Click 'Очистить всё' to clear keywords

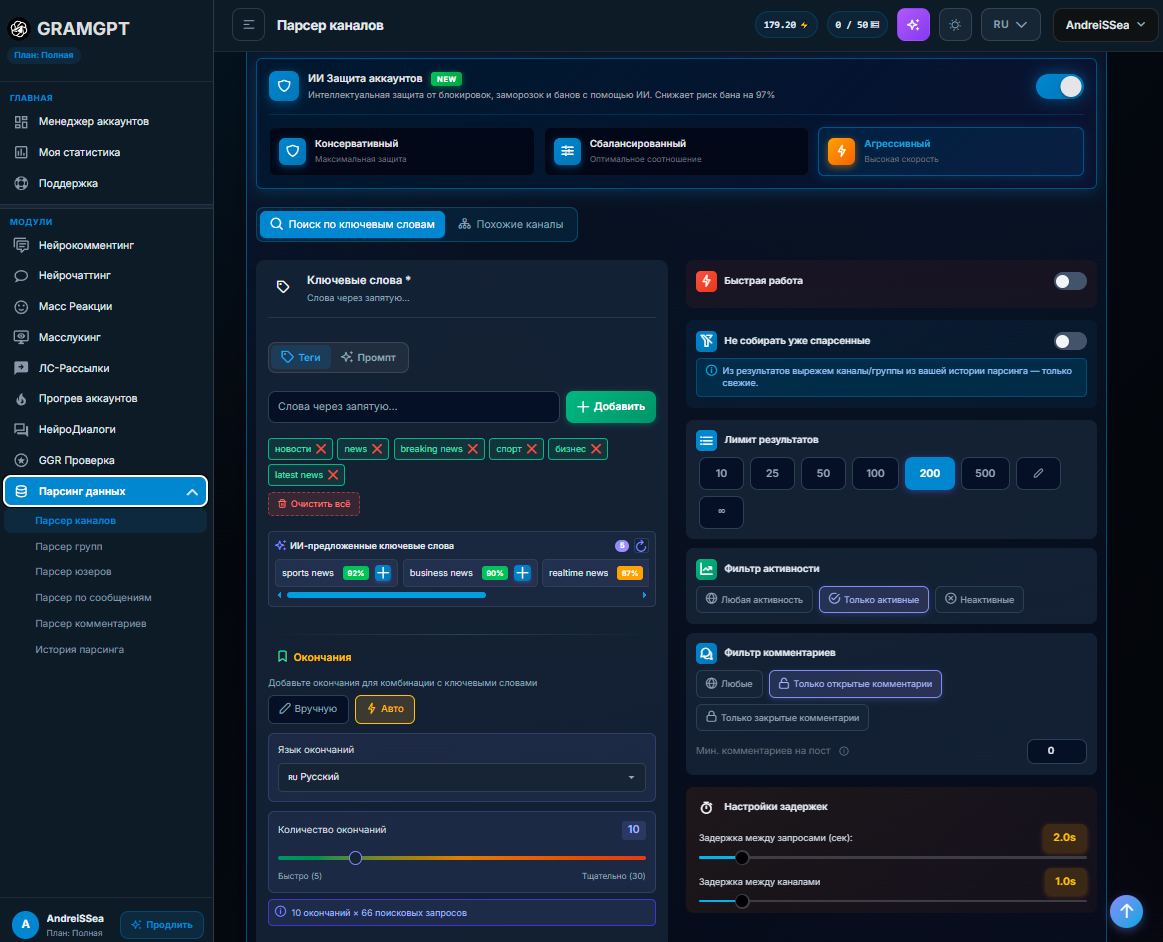pos(314,504)
